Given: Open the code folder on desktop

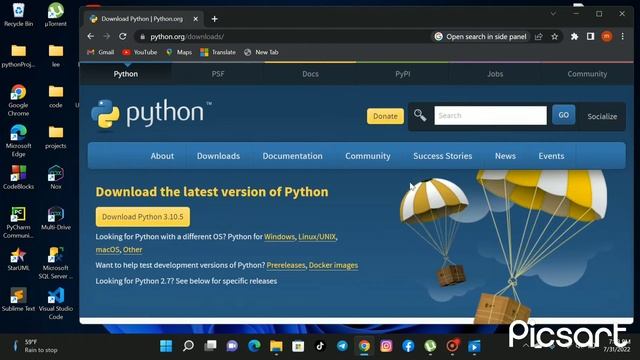Looking at the screenshot, I should [56, 96].
